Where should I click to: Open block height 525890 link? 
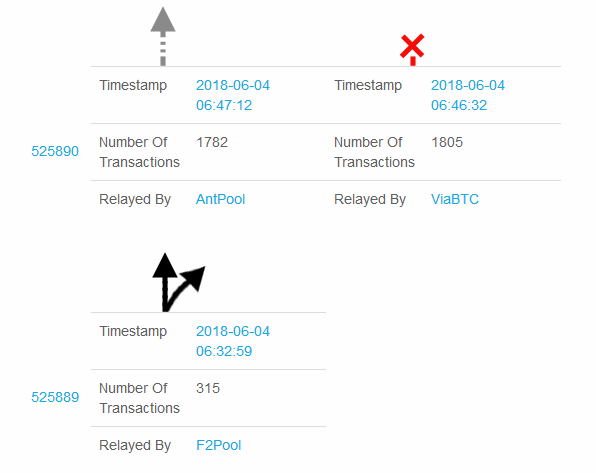[x=55, y=151]
